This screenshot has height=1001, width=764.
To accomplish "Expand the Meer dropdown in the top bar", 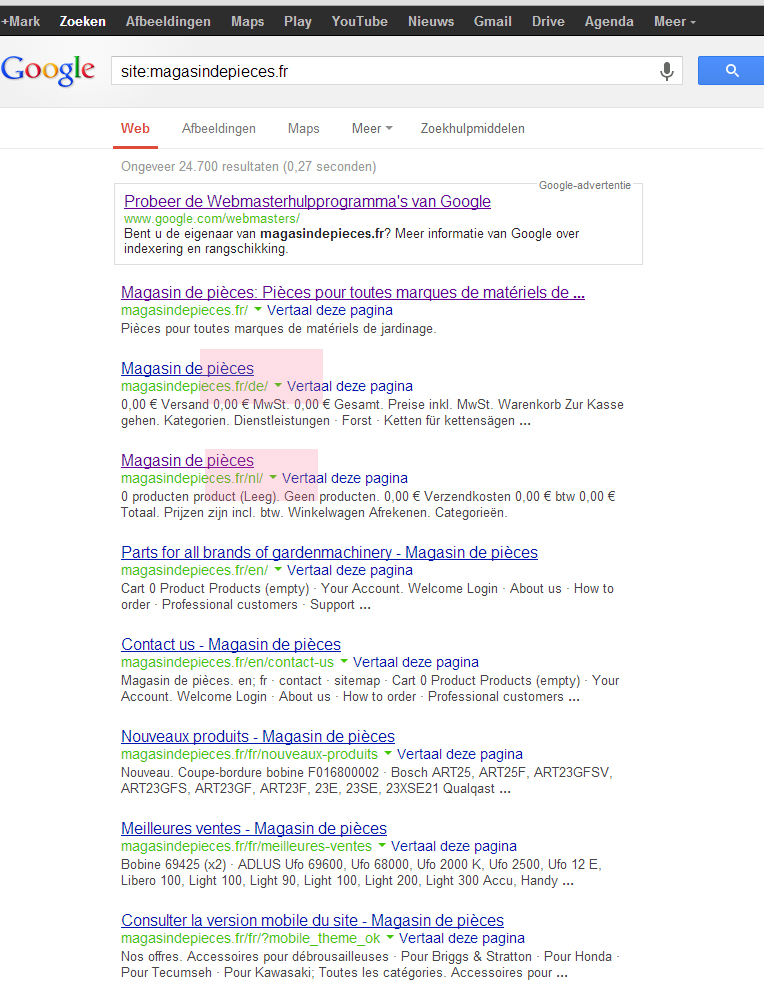I will pos(675,21).
